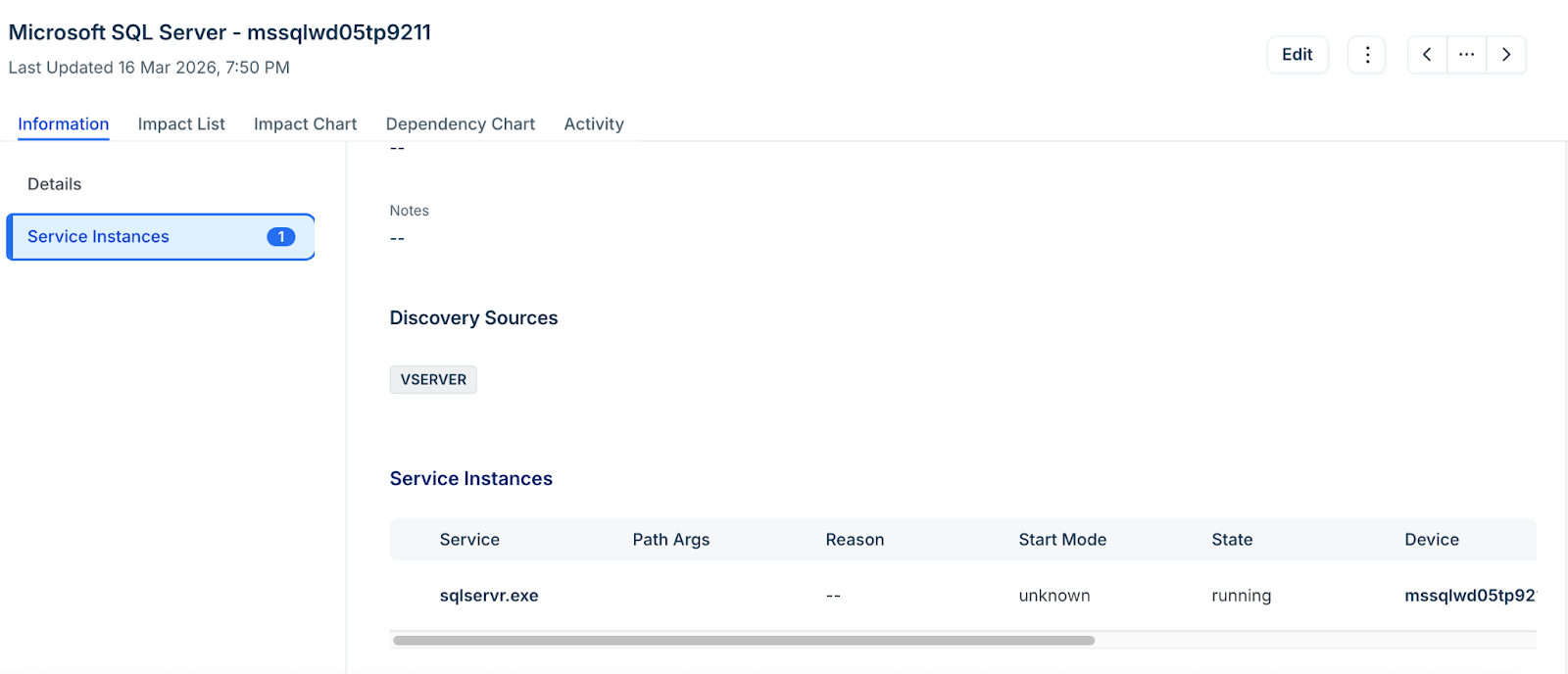Open the Impact Chart tab
Screen dimensions: 1568x674
(306, 124)
